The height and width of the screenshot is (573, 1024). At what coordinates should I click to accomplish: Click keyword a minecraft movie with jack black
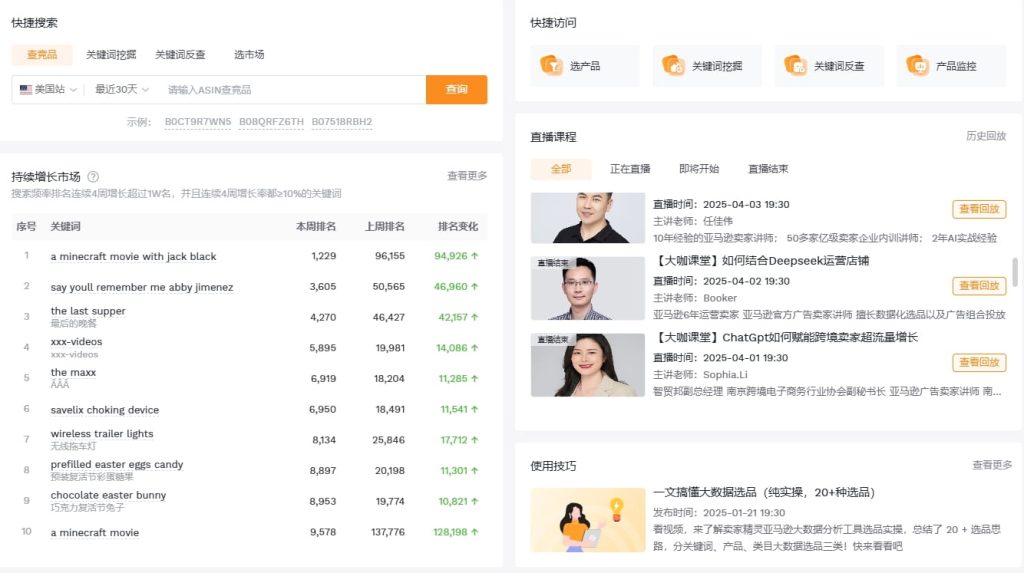133,256
